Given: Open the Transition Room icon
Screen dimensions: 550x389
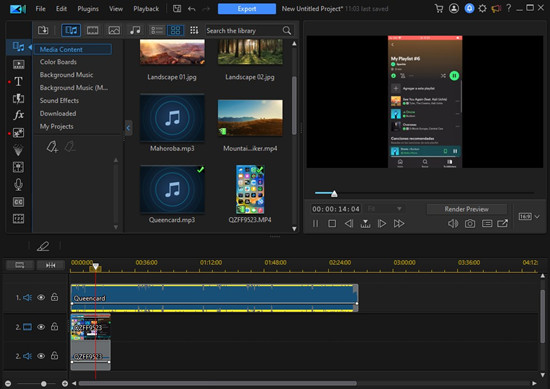Looking at the screenshot, I should 18,99.
